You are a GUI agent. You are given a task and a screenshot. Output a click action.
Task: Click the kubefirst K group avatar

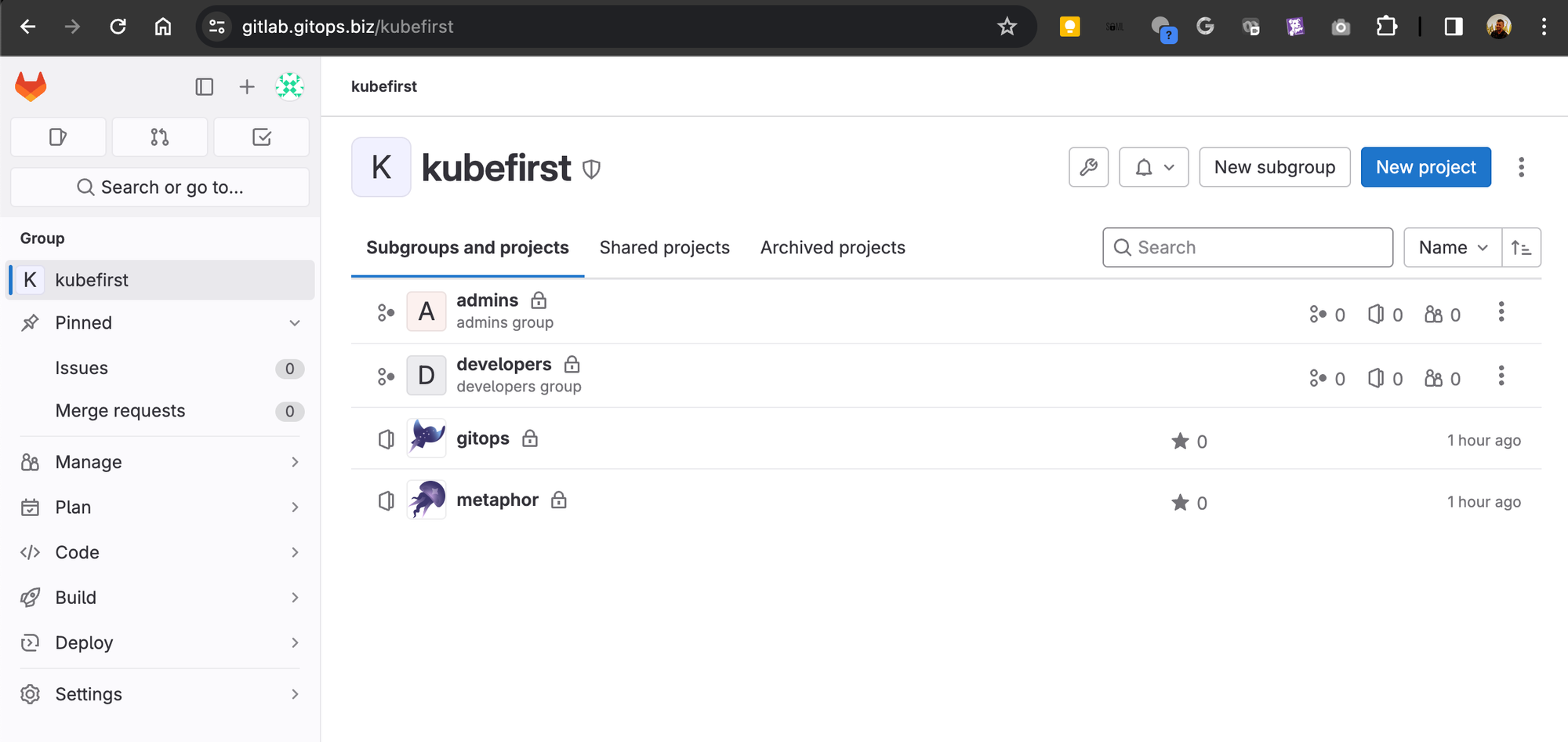click(381, 167)
